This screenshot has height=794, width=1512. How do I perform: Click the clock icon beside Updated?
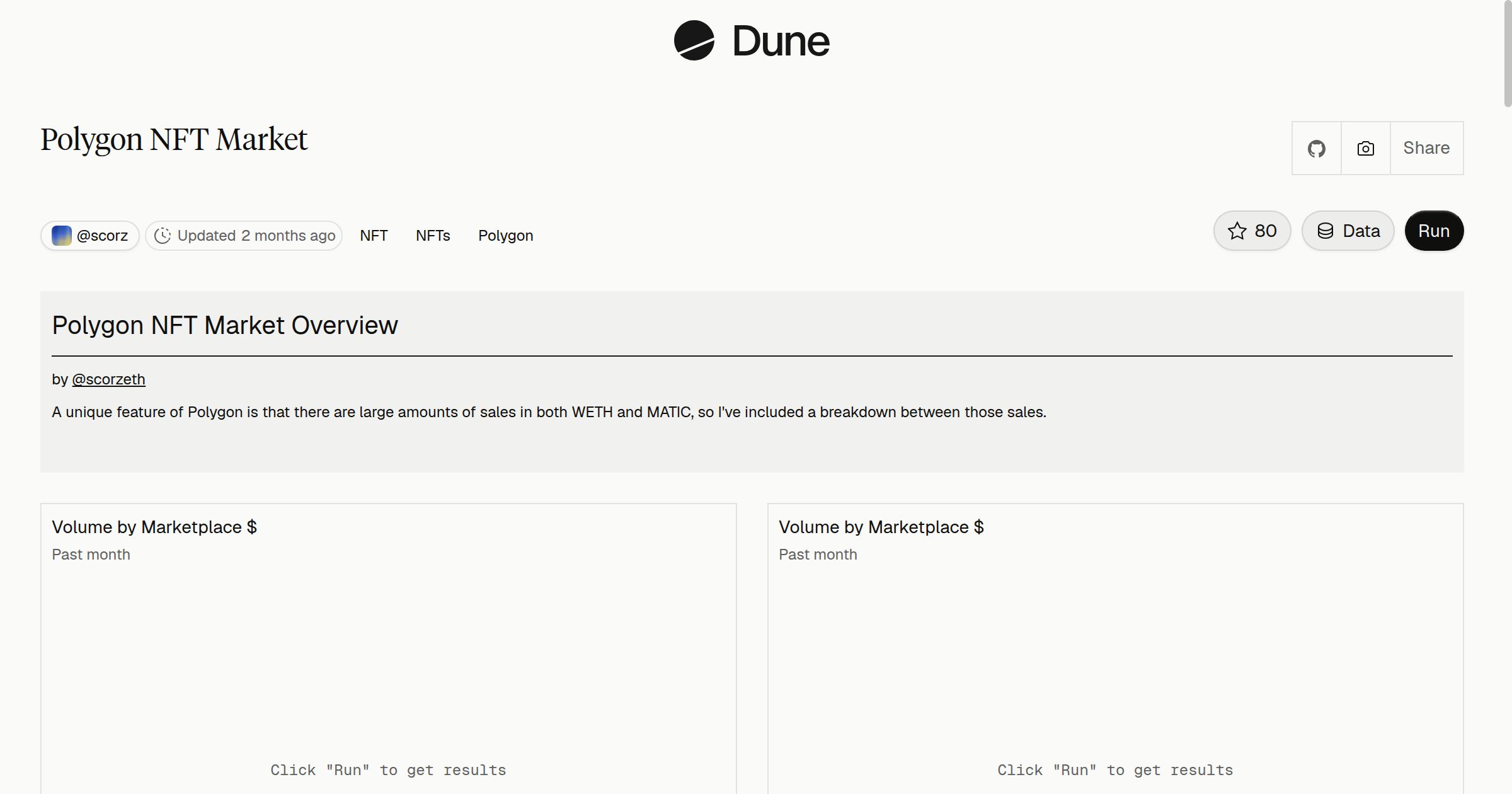coord(163,236)
